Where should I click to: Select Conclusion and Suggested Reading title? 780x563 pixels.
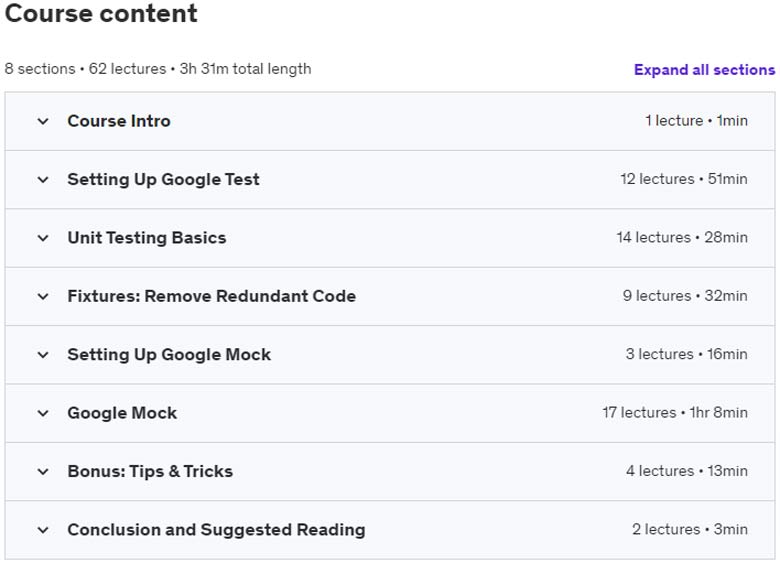click(216, 530)
